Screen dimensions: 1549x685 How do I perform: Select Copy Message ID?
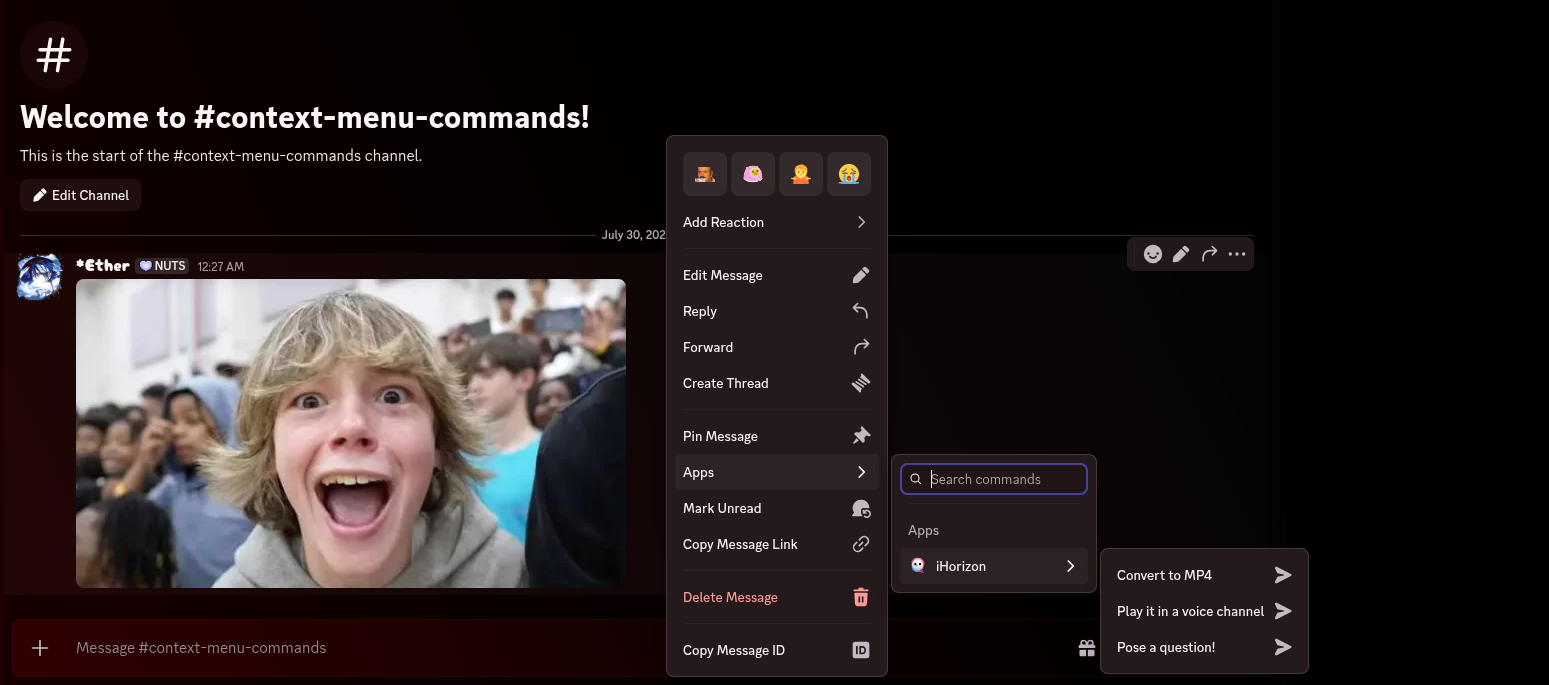(x=777, y=650)
